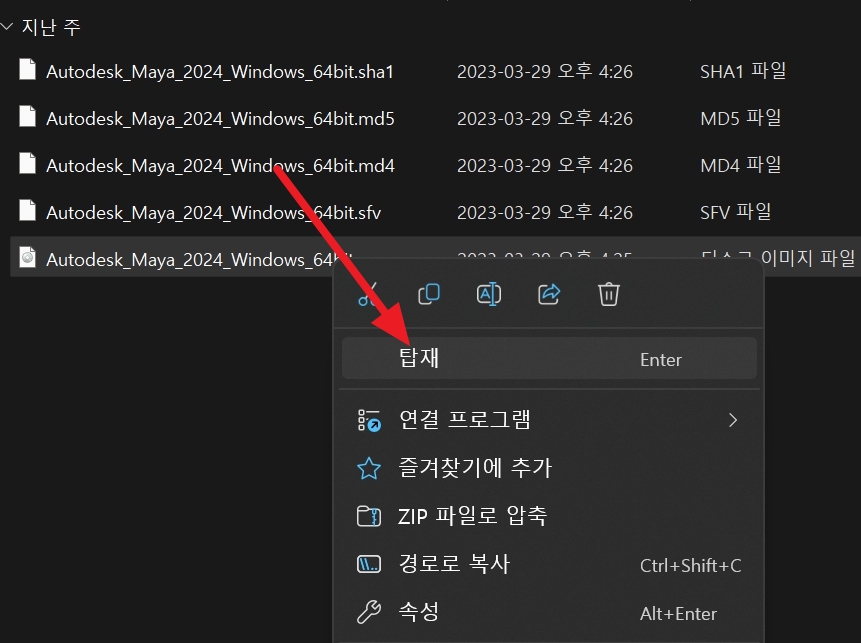Open 속성 from context menu
Screen dimensions: 861x643
(549, 612)
